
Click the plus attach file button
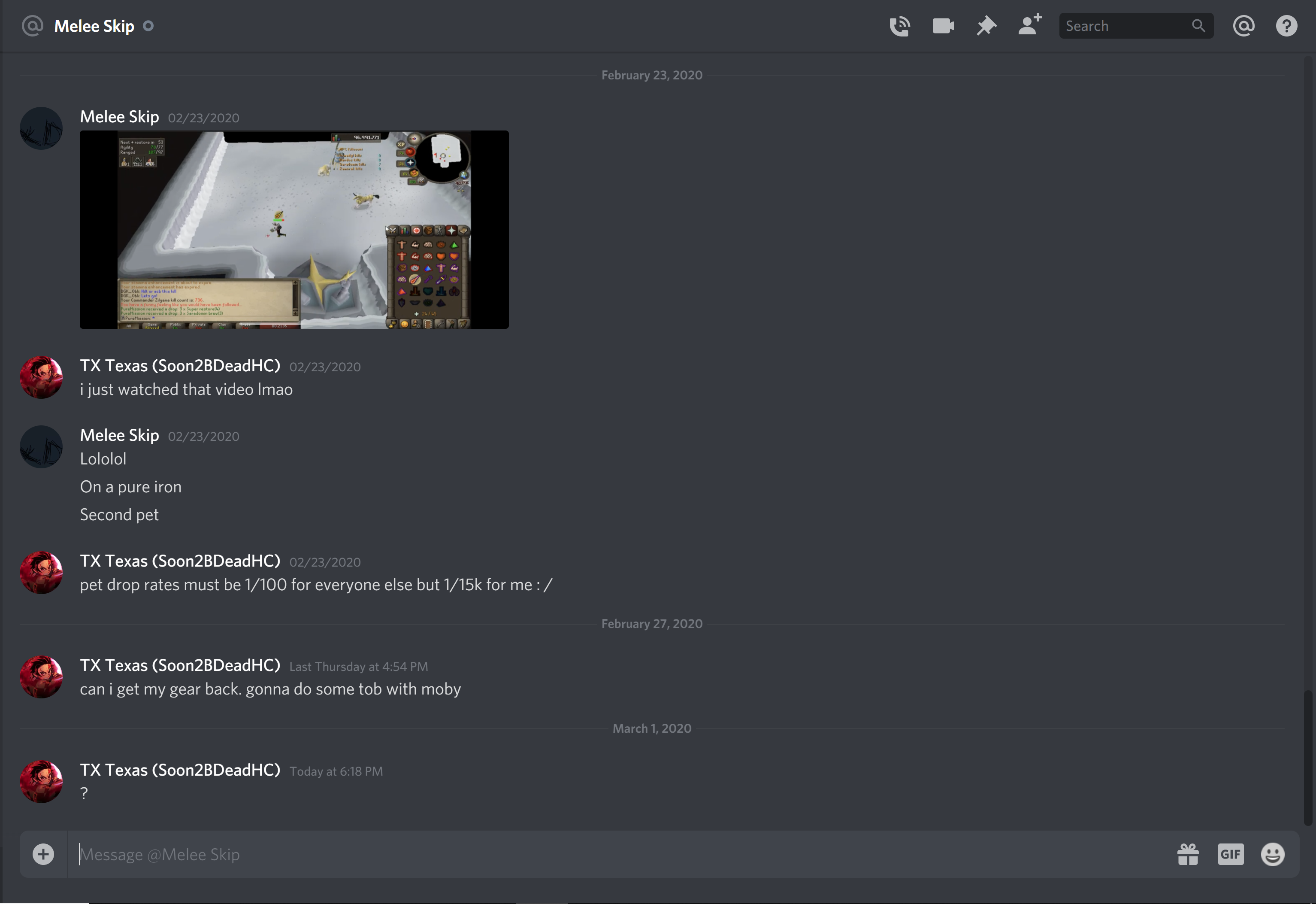point(43,854)
